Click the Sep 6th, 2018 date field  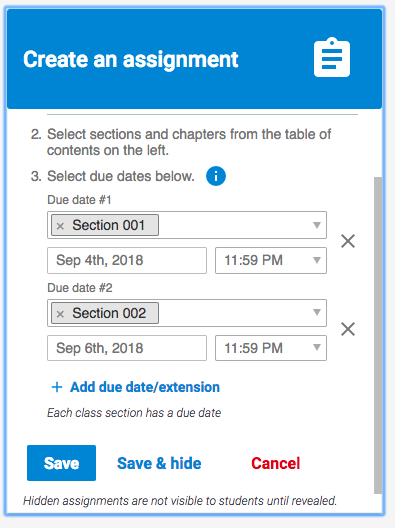tap(127, 348)
